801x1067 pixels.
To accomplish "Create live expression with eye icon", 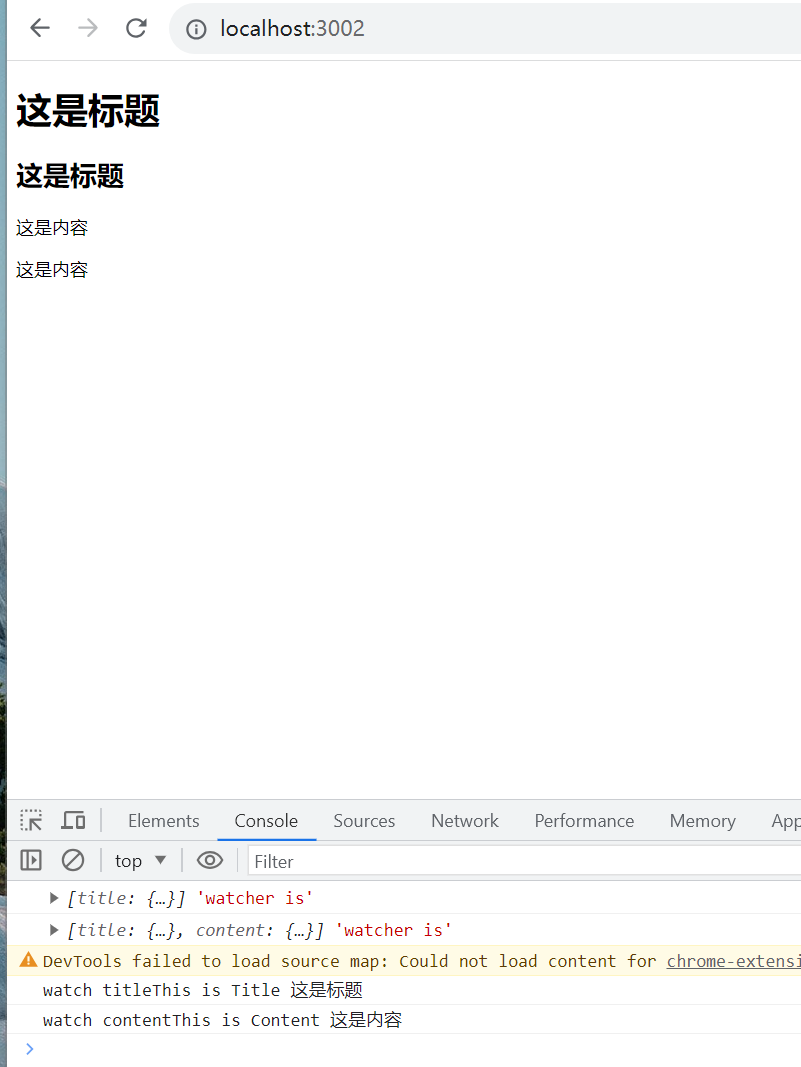I will (210, 861).
